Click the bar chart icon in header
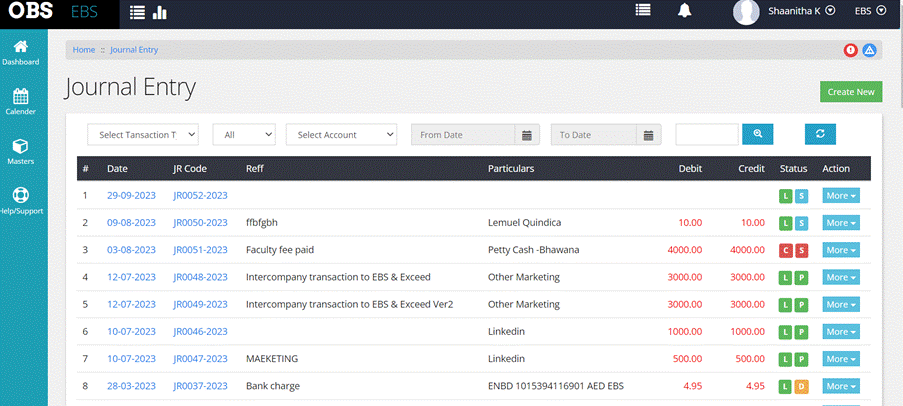The image size is (903, 406). click(160, 12)
